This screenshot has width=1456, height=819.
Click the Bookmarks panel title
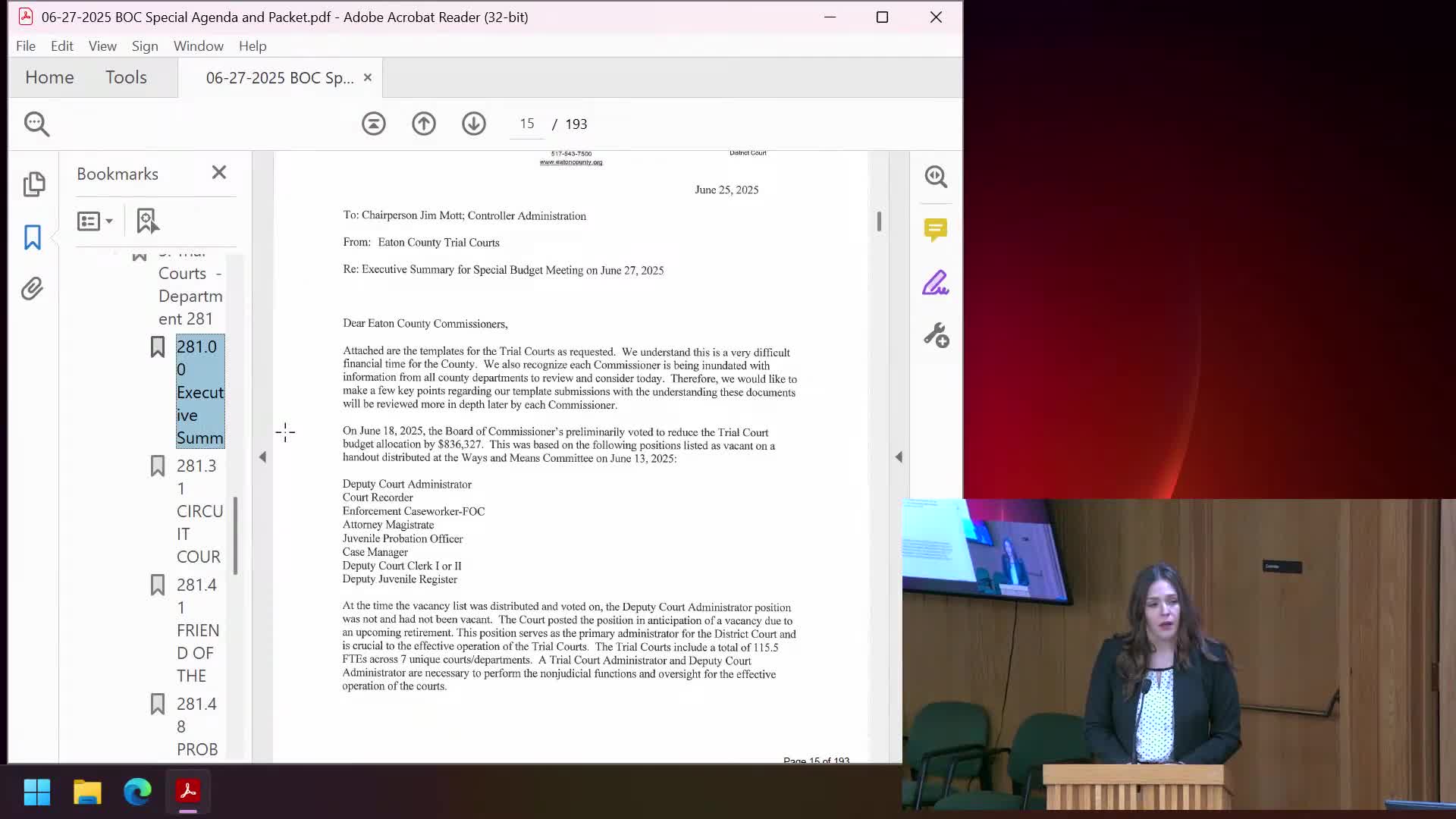point(118,174)
